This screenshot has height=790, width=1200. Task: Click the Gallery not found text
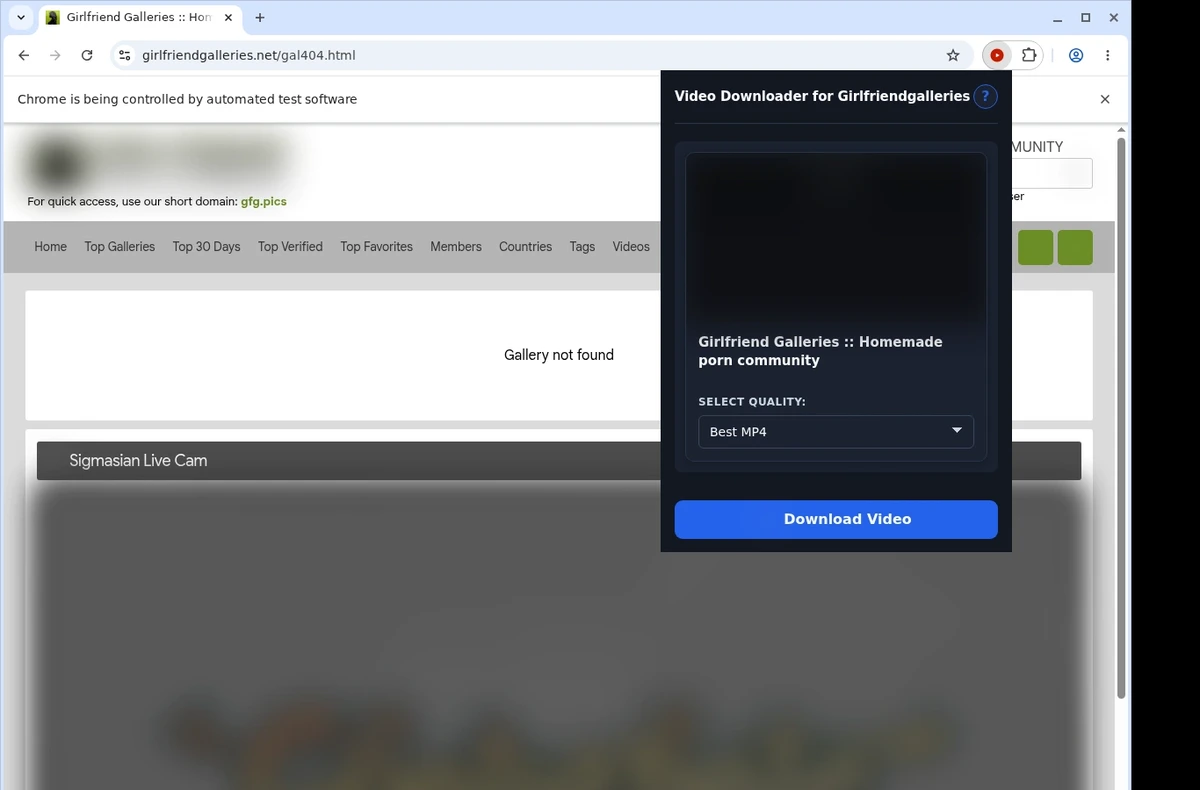(559, 355)
